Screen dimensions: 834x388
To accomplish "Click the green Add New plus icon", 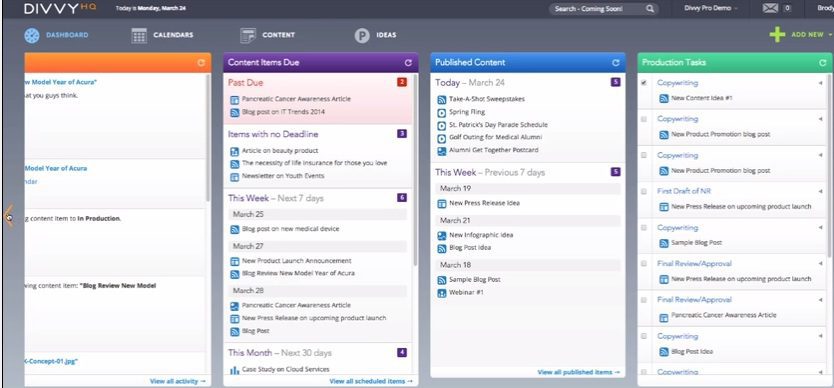I will click(777, 35).
